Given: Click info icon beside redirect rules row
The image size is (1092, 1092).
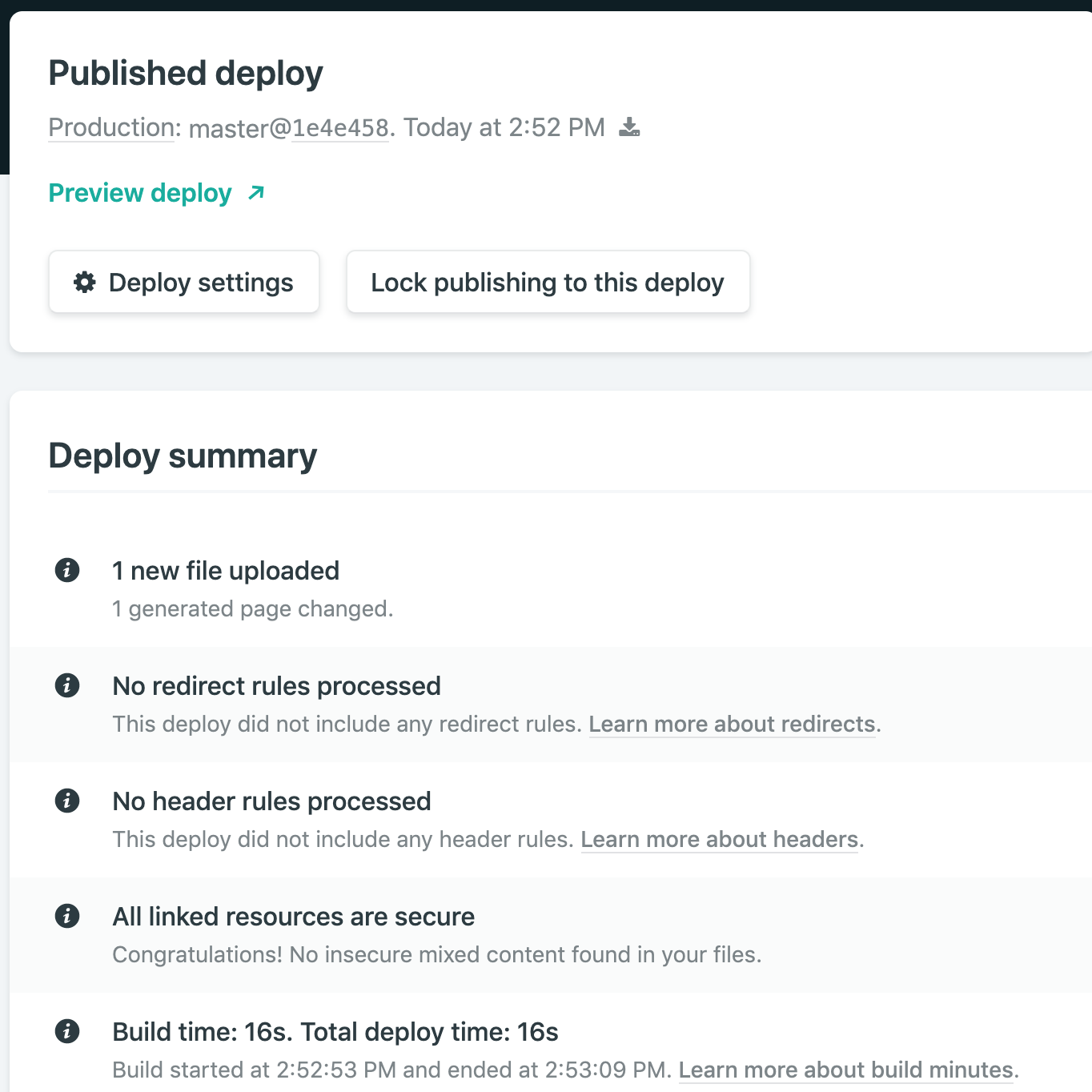Looking at the screenshot, I should 67,685.
